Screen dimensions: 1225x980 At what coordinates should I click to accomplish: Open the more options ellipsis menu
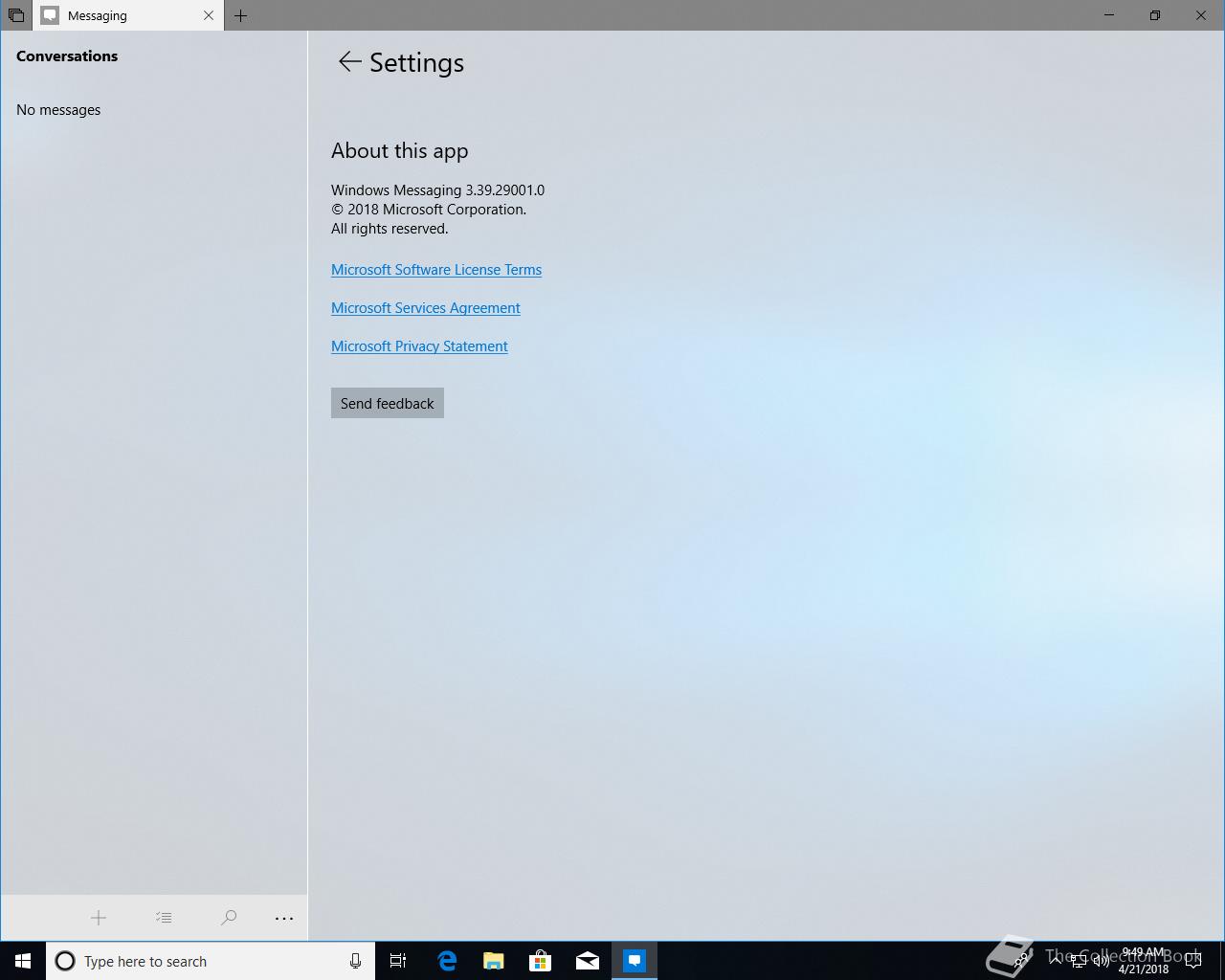point(284,918)
